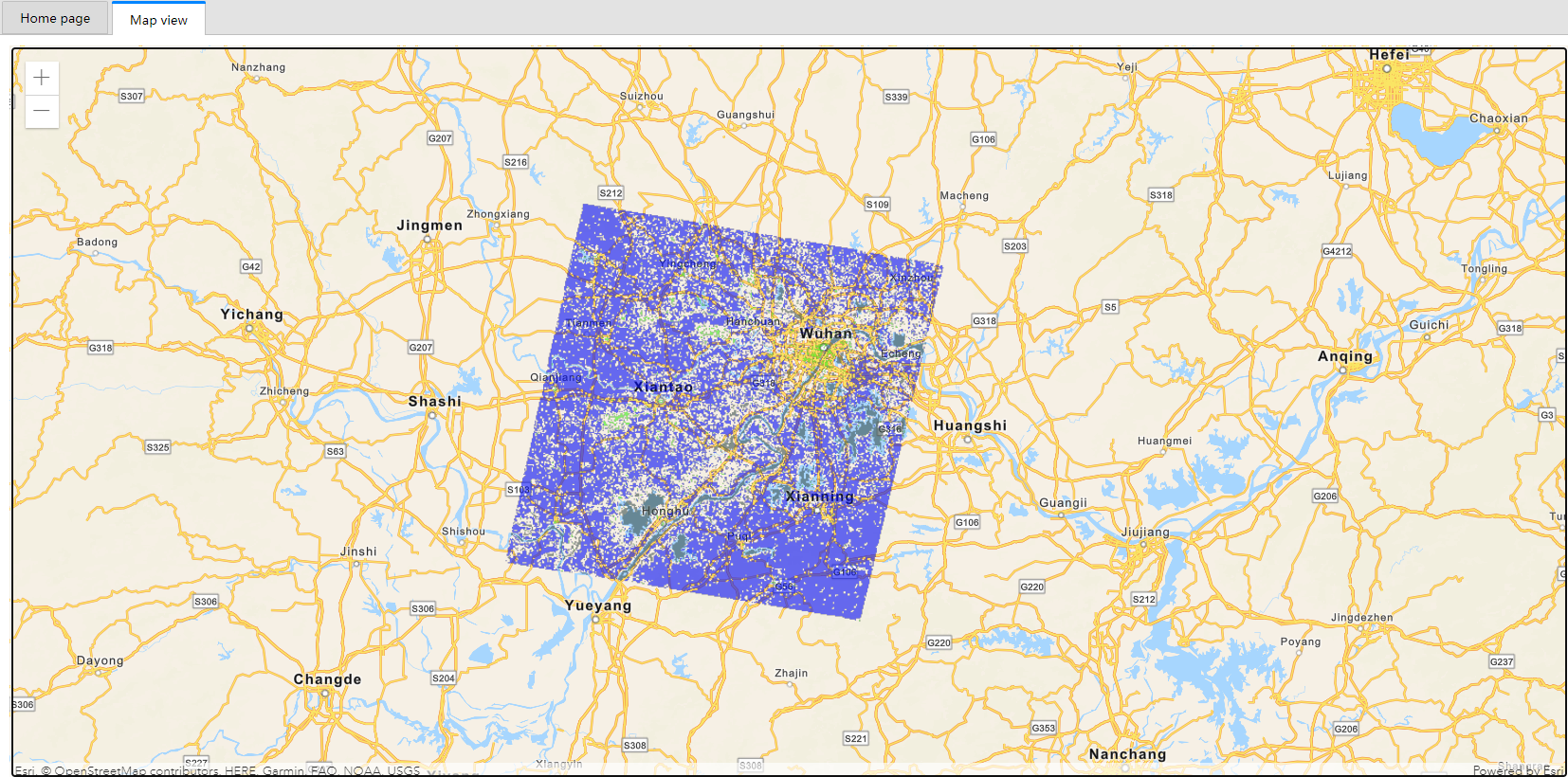Viewport: 1568px width, 777px height.
Task: Click the Chaoxian town label
Action: tap(1499, 118)
